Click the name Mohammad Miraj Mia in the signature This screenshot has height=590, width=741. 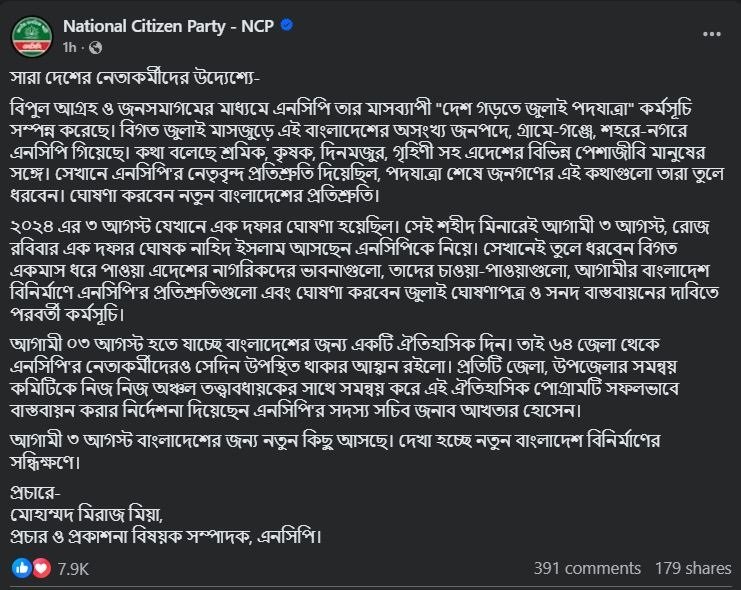tap(86, 514)
